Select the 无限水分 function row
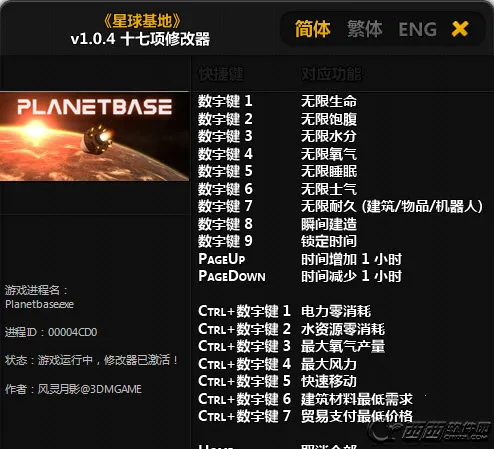 point(329,136)
